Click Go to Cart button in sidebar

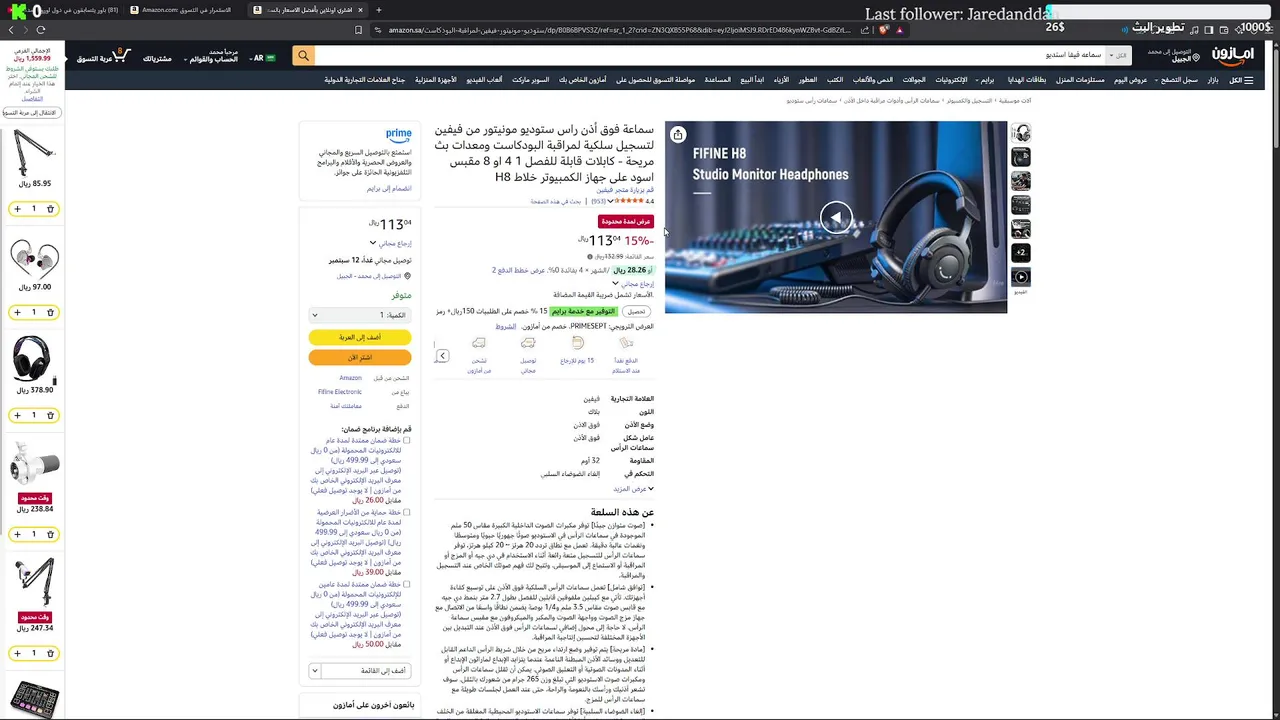click(30, 113)
